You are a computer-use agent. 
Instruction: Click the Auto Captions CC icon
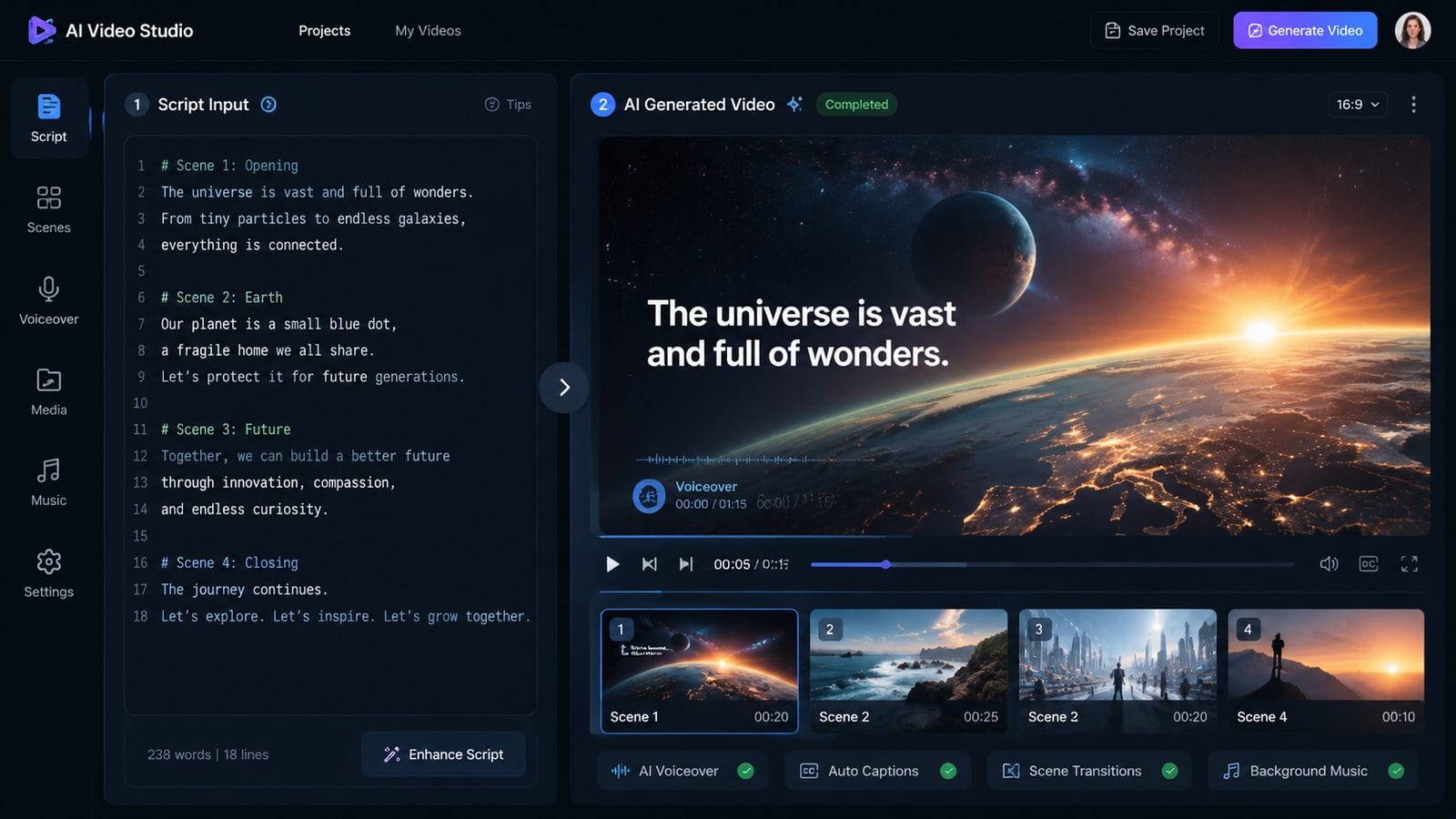point(809,771)
